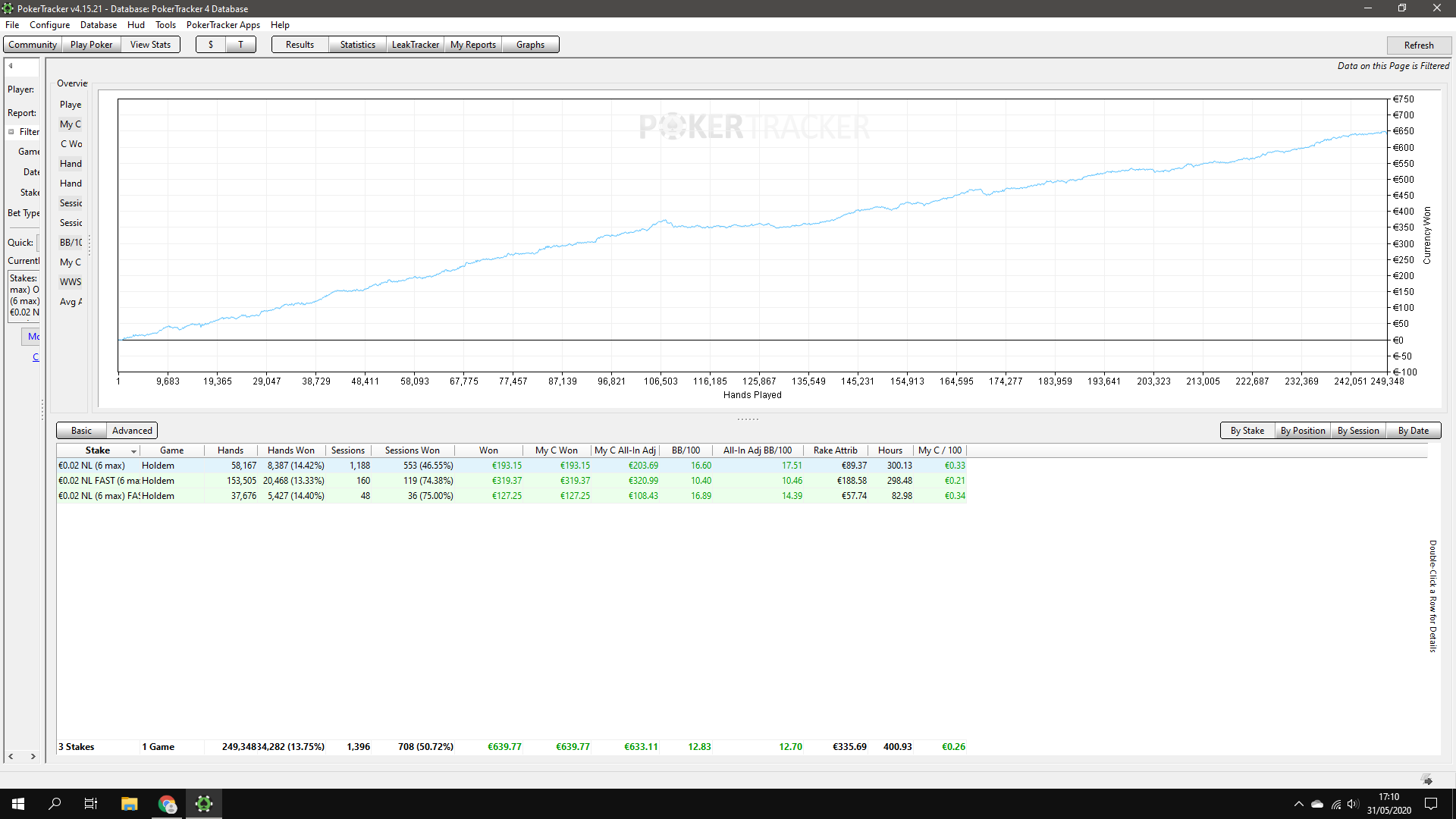The height and width of the screenshot is (819, 1456).
Task: Select cash games mode ($)
Action: click(211, 45)
